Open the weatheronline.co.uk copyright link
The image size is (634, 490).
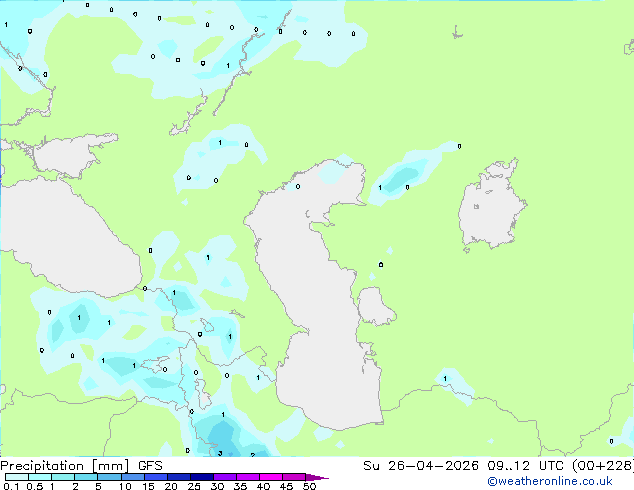tap(550, 481)
